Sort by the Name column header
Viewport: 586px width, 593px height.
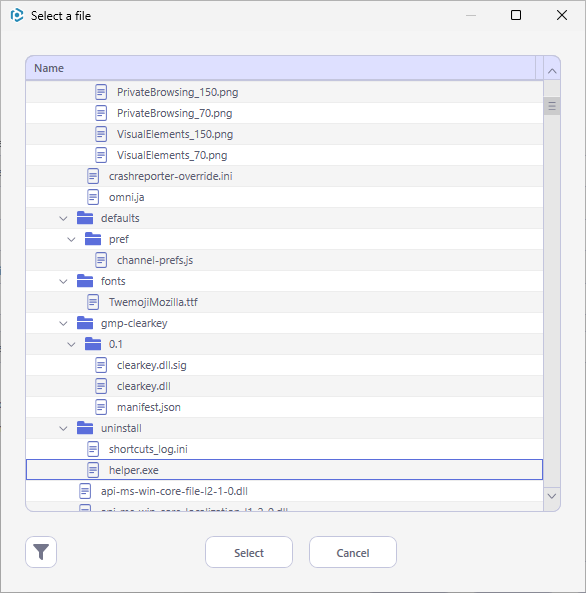coord(281,68)
